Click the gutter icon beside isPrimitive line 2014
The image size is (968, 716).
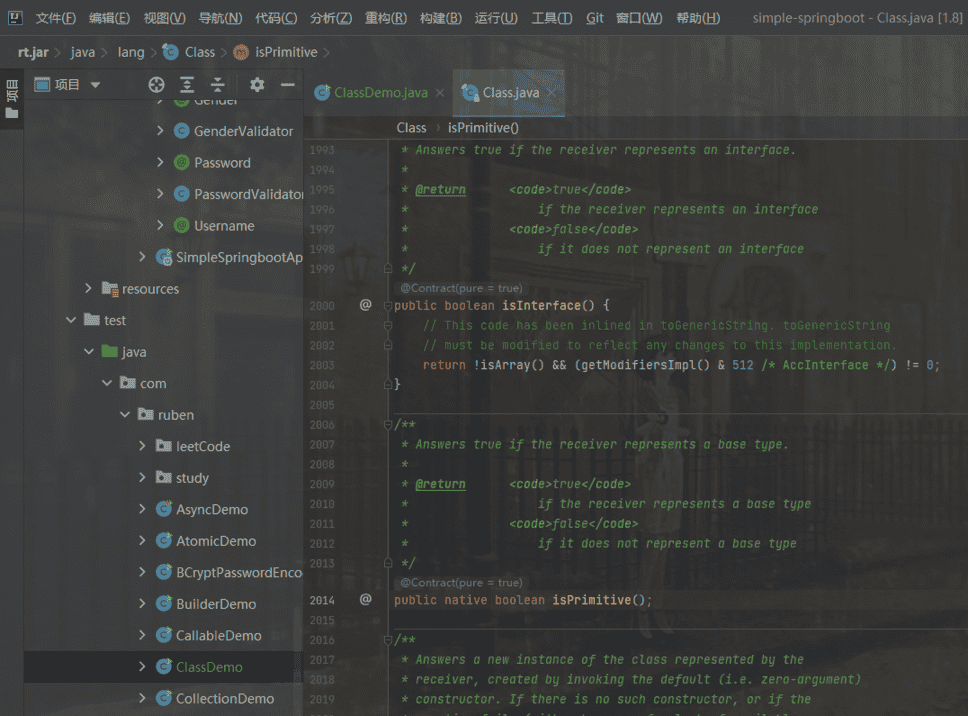365,599
